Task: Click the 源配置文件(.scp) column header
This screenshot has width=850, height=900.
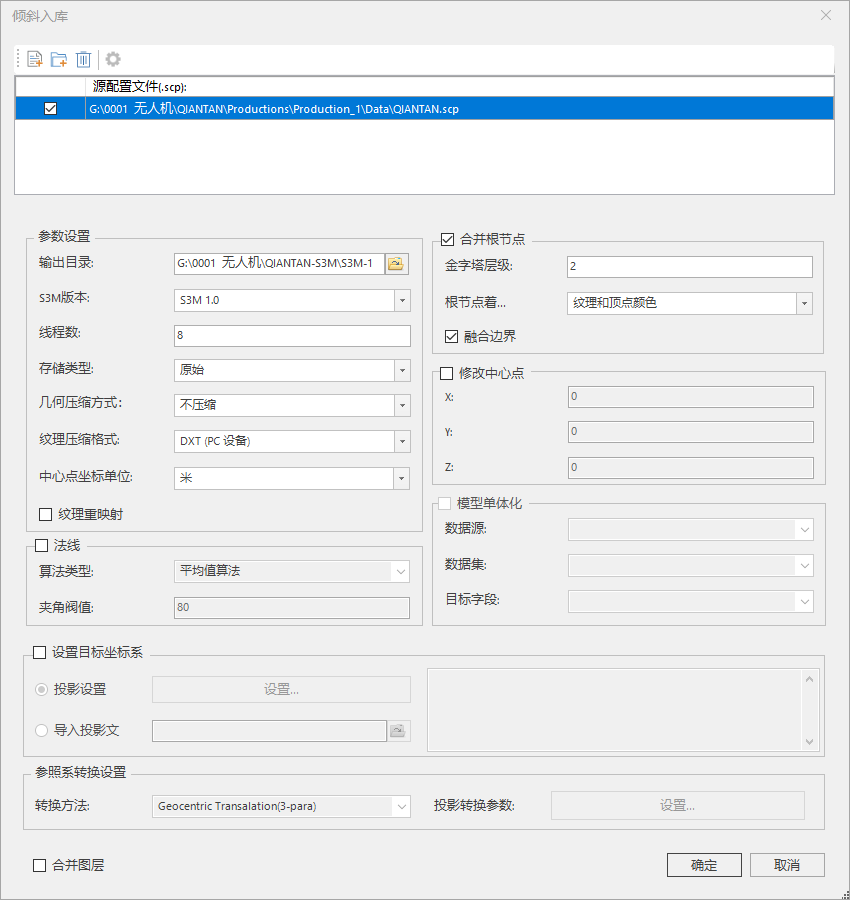Action: (459, 87)
